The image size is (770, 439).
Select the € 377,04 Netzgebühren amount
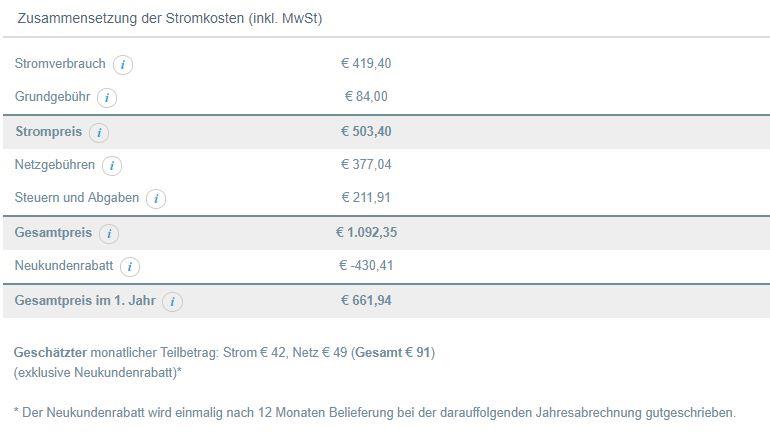pyautogui.click(x=366, y=165)
